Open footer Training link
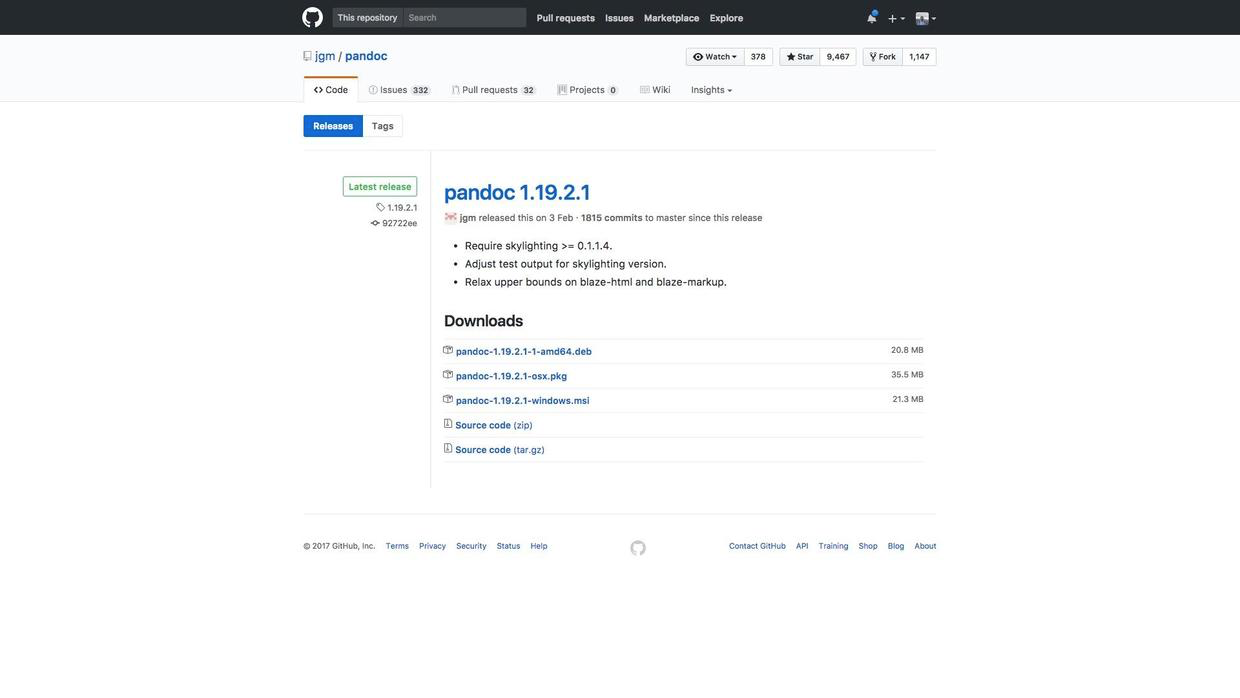The width and height of the screenshot is (1240, 698). pyautogui.click(x=834, y=547)
